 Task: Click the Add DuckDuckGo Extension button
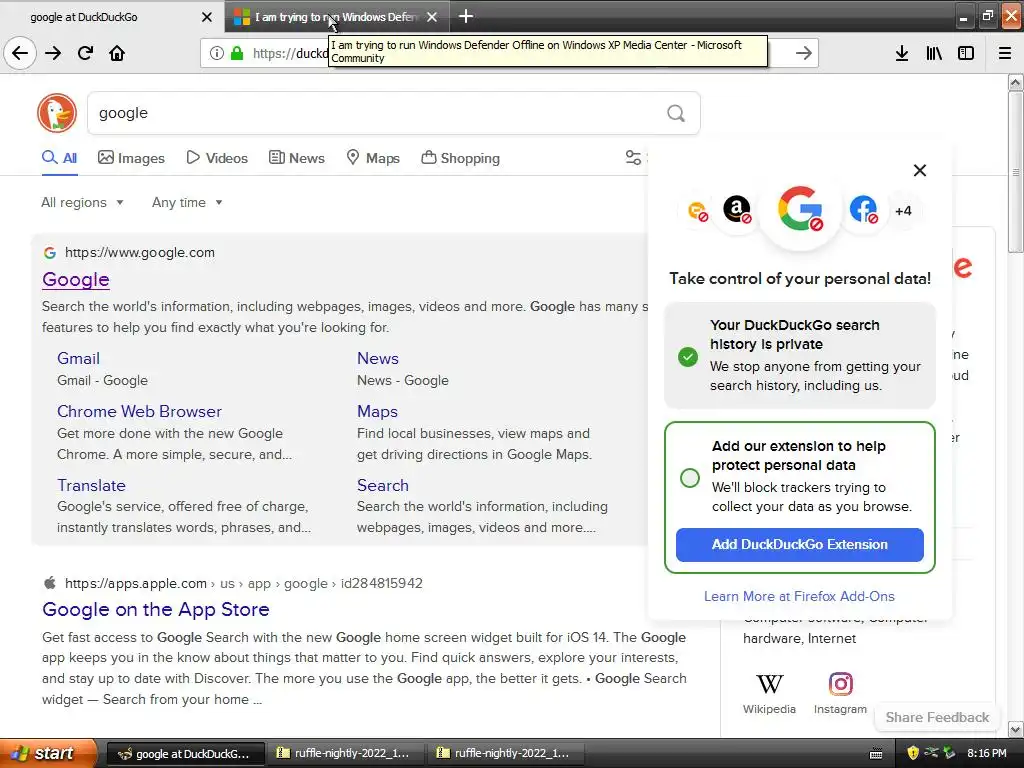point(799,545)
